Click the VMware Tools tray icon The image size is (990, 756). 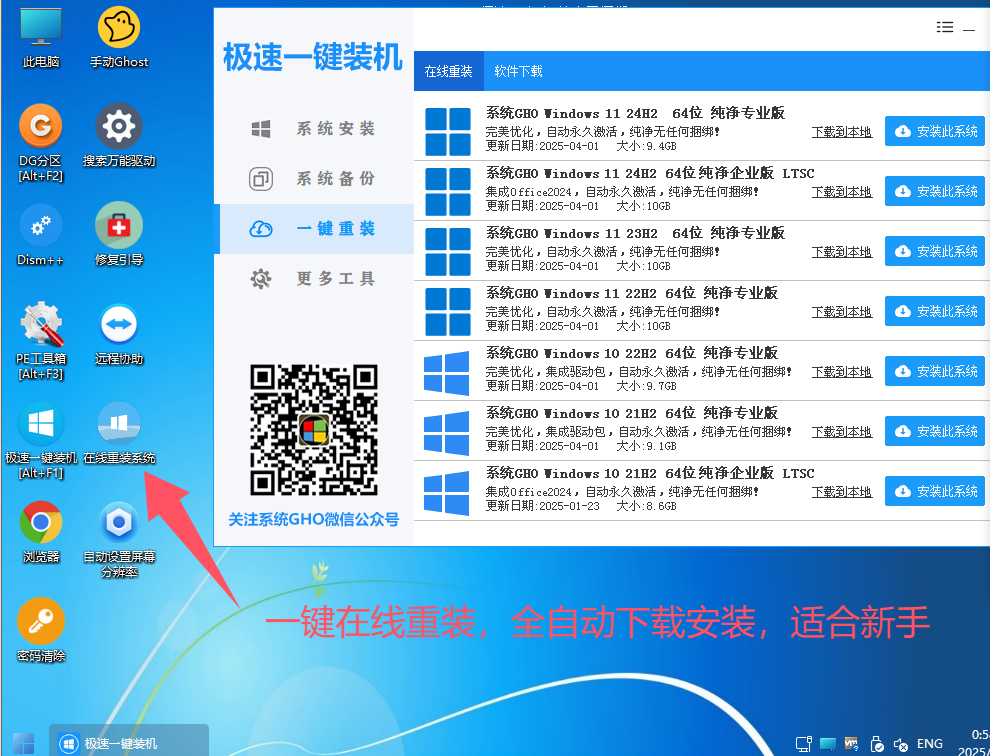(x=852, y=744)
